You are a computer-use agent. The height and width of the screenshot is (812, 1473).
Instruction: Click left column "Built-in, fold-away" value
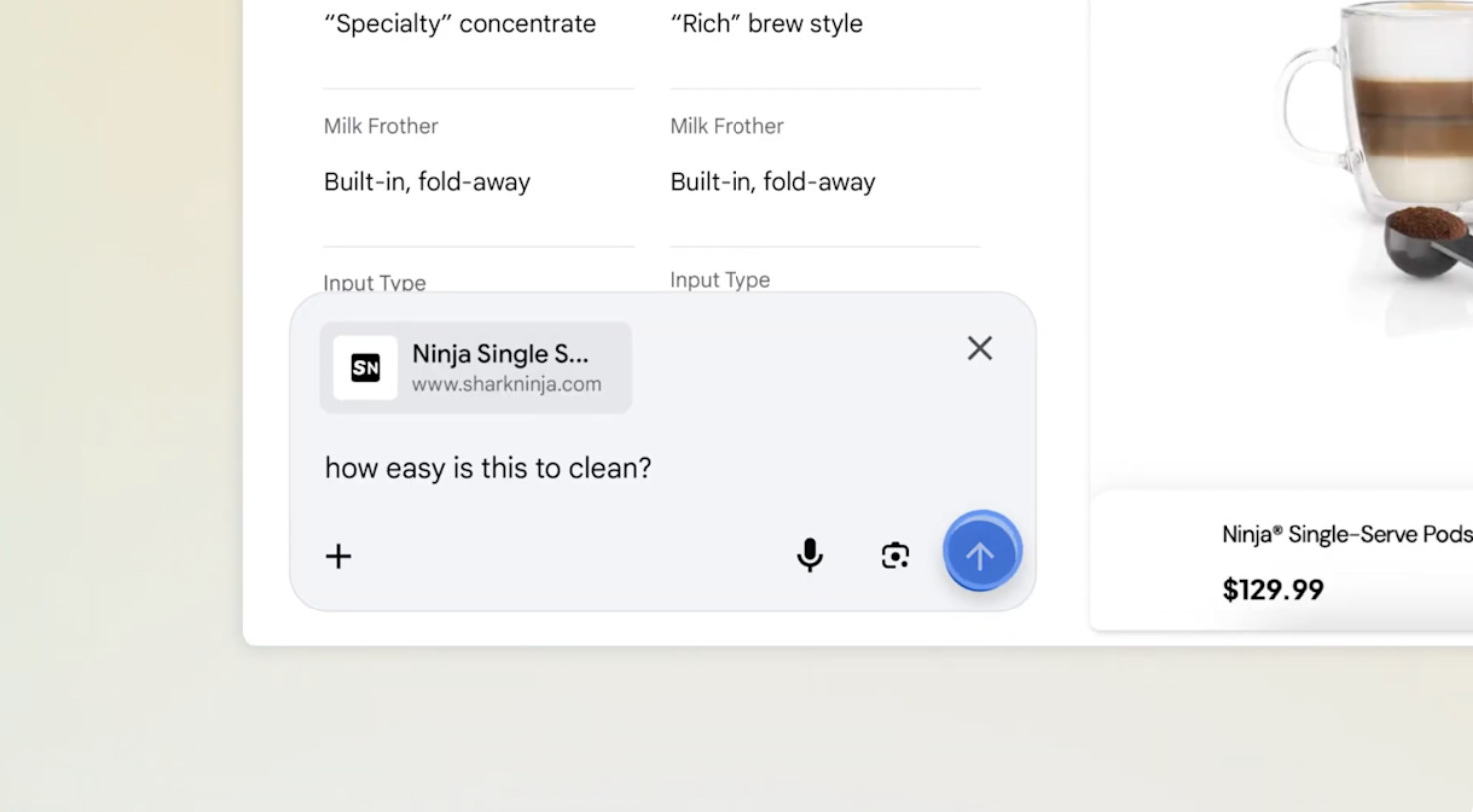(x=427, y=182)
